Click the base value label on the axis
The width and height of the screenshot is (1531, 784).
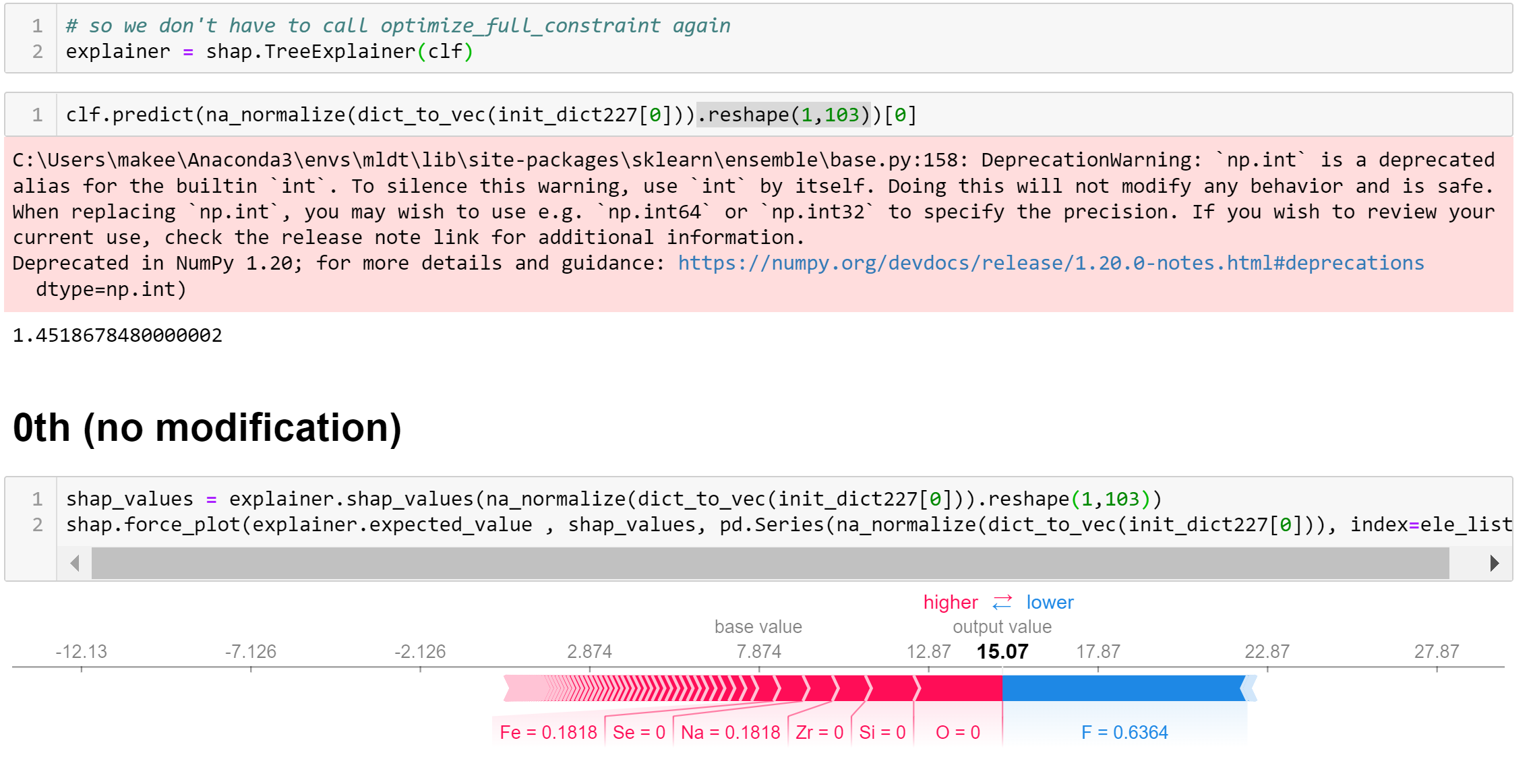coord(757,626)
